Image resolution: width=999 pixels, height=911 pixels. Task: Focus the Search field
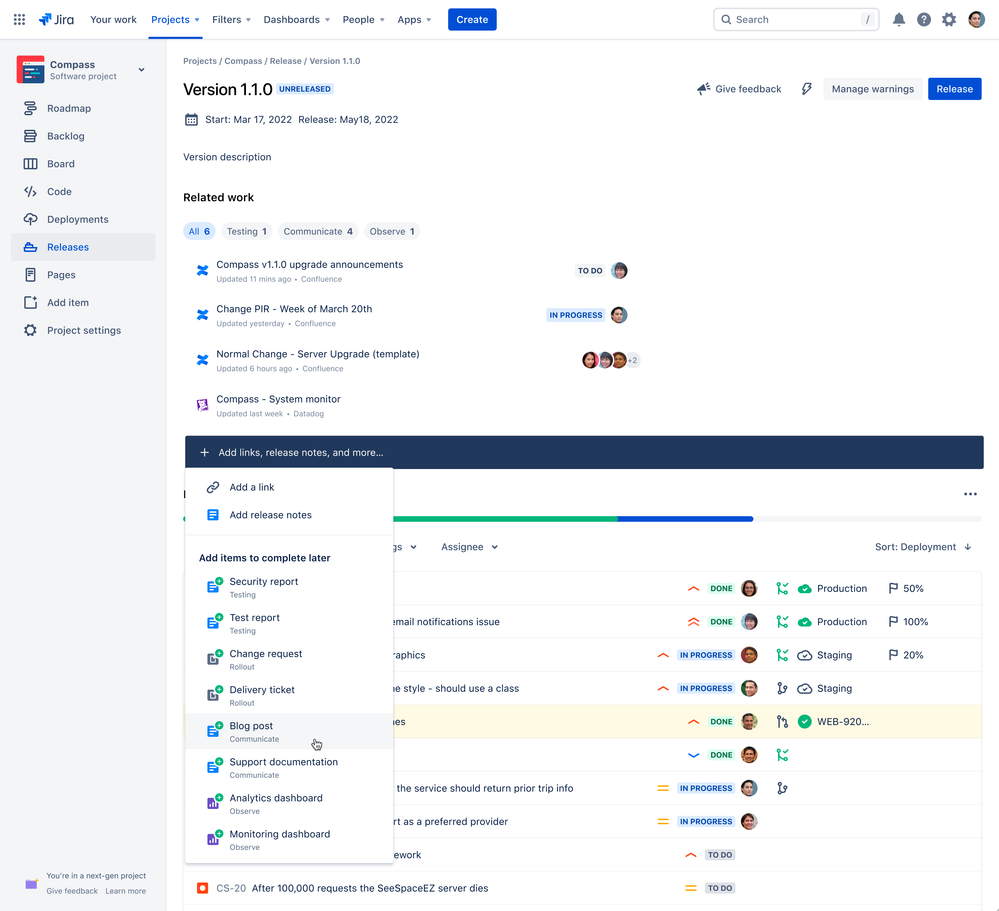coord(796,19)
